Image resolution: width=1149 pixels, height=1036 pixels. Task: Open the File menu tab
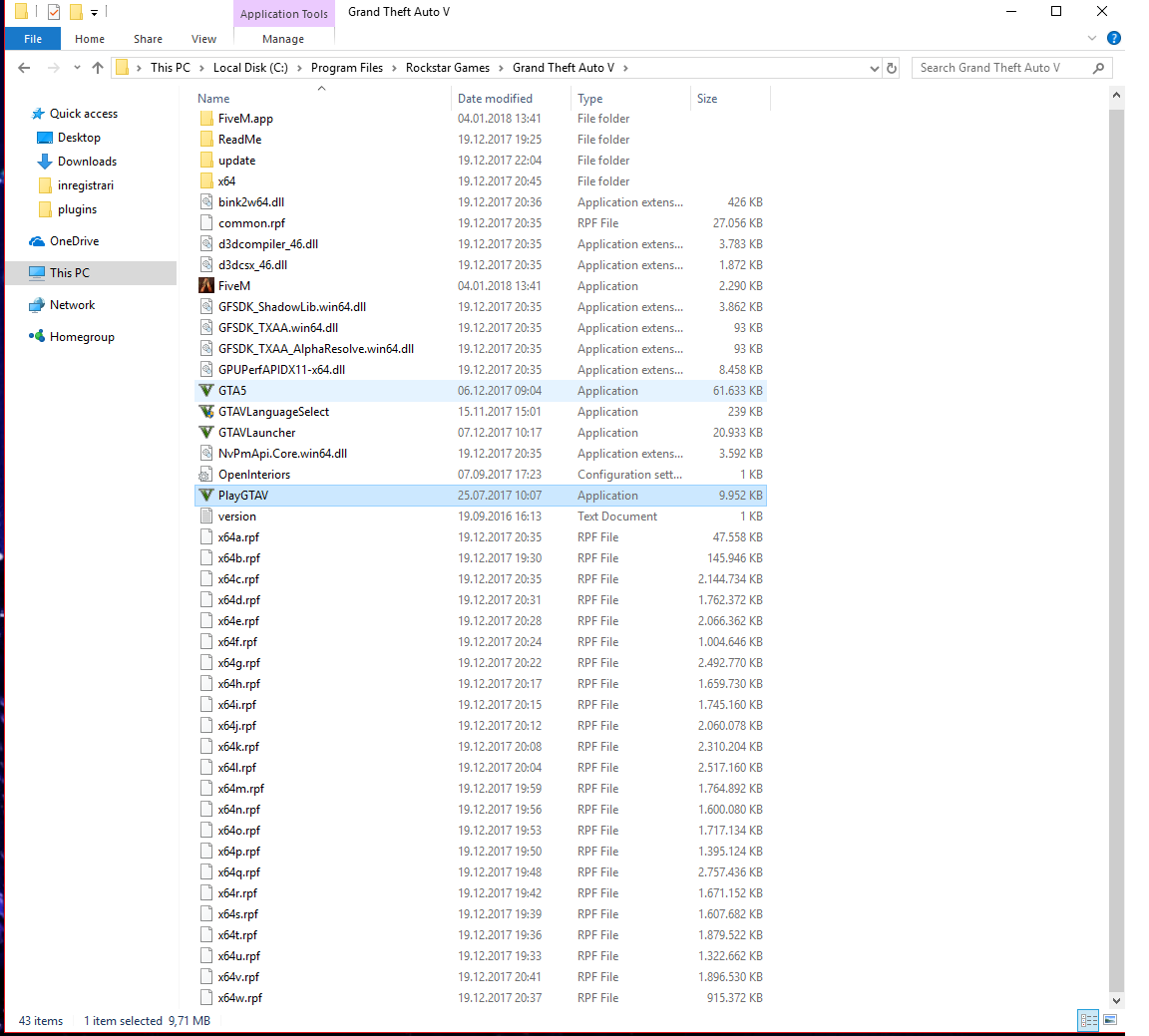coord(33,39)
